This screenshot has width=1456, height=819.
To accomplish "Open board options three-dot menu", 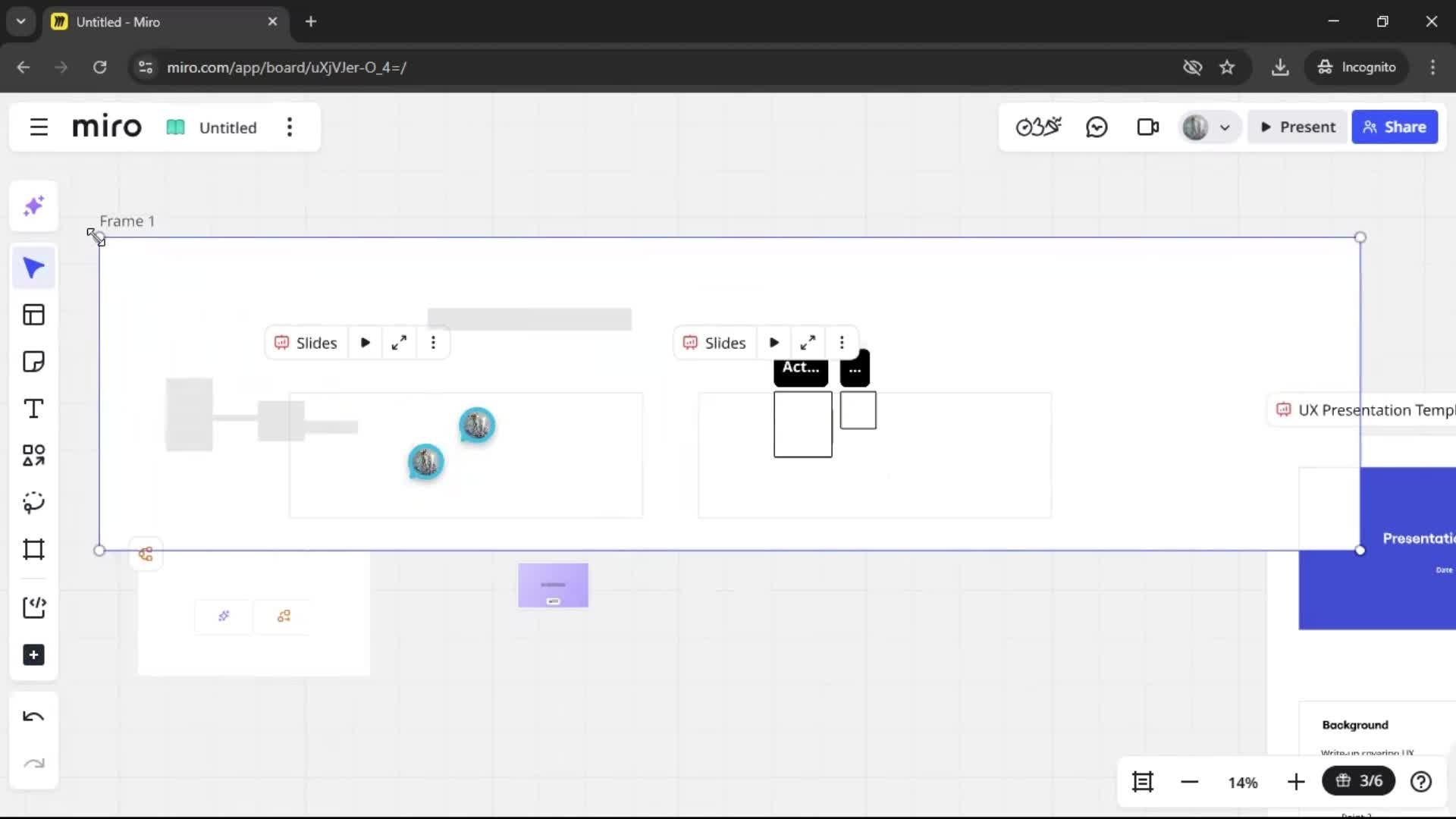I will (x=290, y=127).
